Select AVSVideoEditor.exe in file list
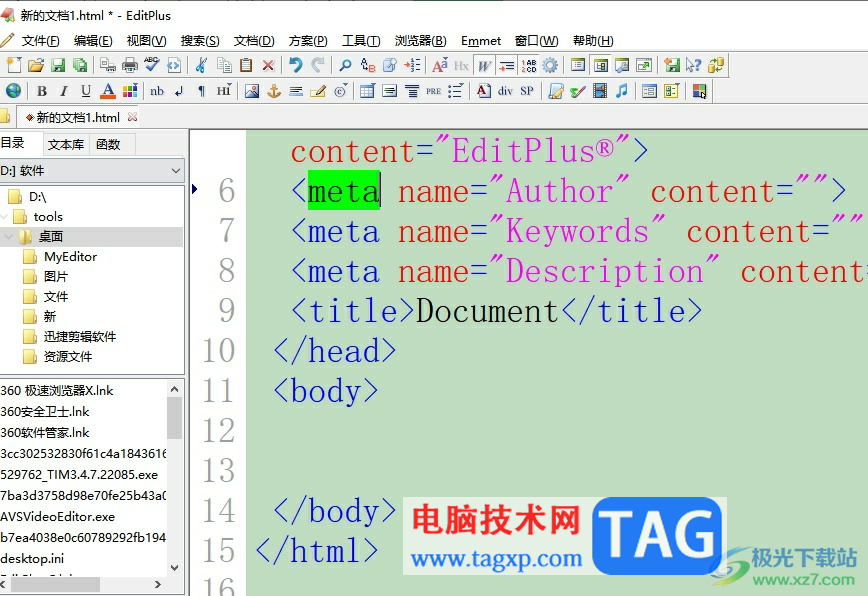 tap(58, 516)
